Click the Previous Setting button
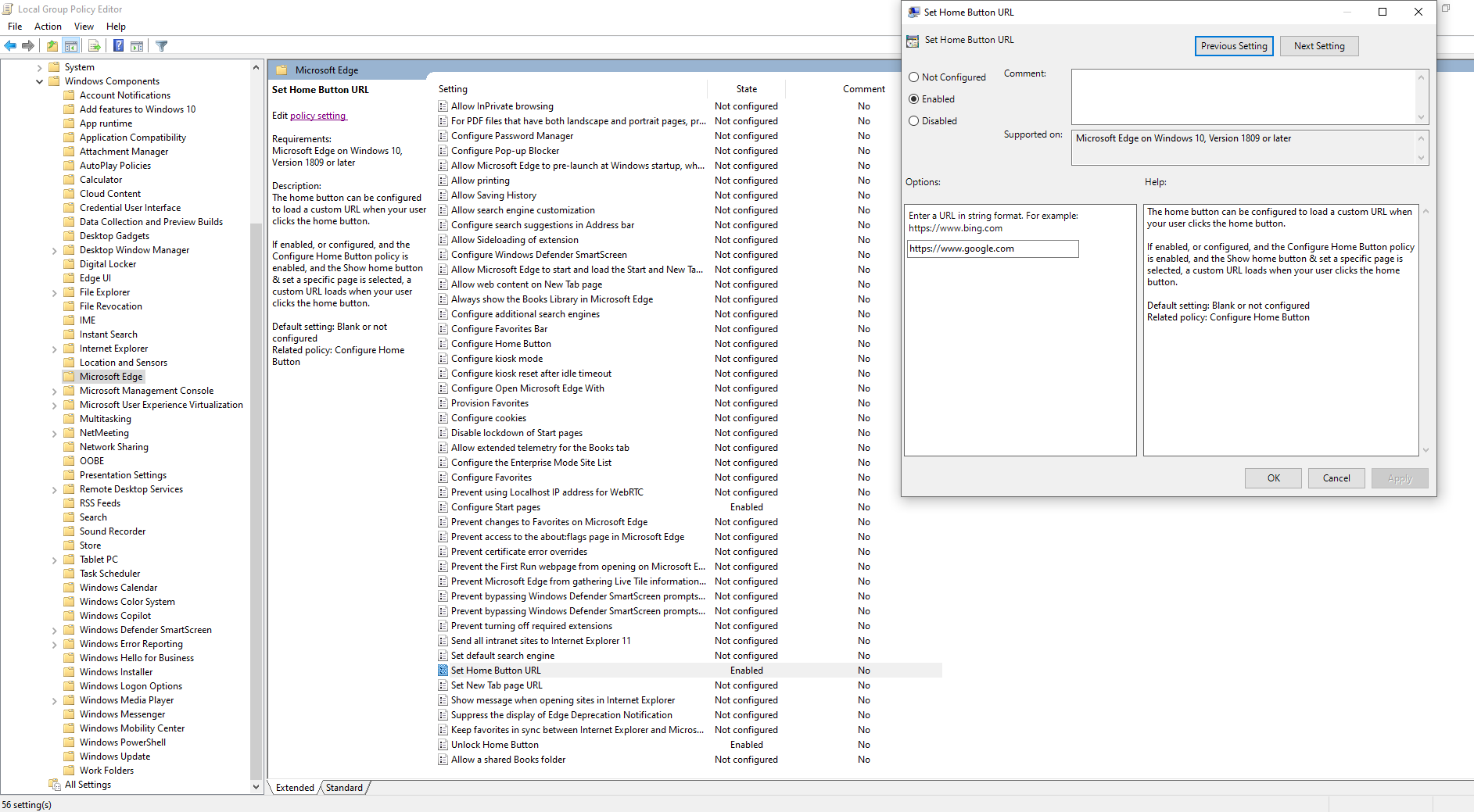 tap(1234, 46)
